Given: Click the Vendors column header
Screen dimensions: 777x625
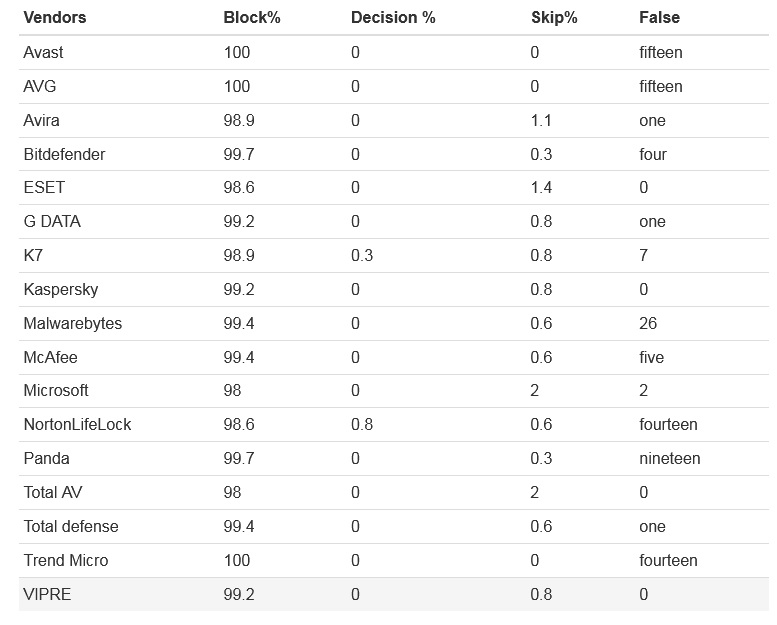Looking at the screenshot, I should pyautogui.click(x=55, y=17).
